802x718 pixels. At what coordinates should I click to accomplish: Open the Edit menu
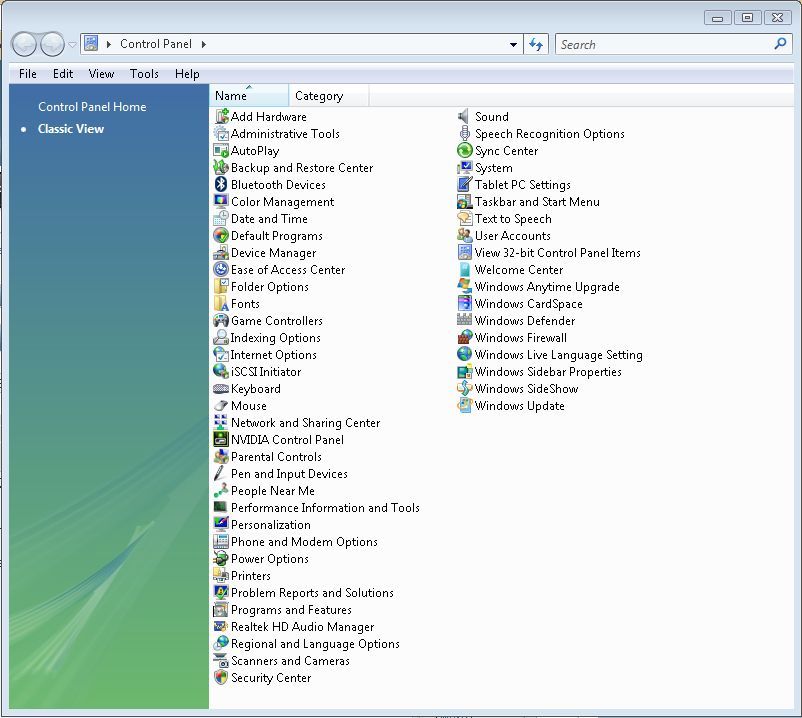63,74
